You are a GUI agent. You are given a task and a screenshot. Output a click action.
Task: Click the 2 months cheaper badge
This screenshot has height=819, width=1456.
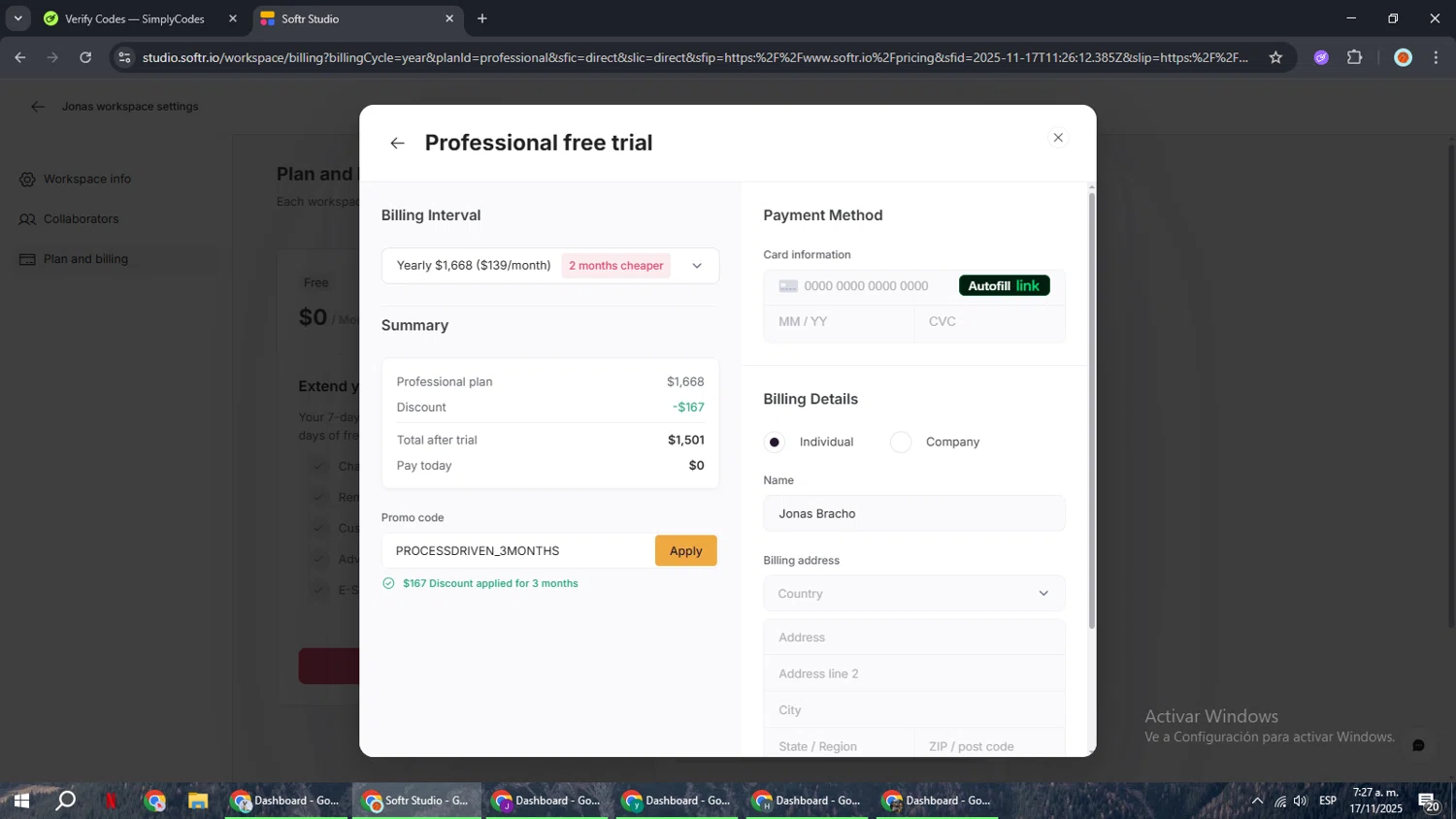616,266
